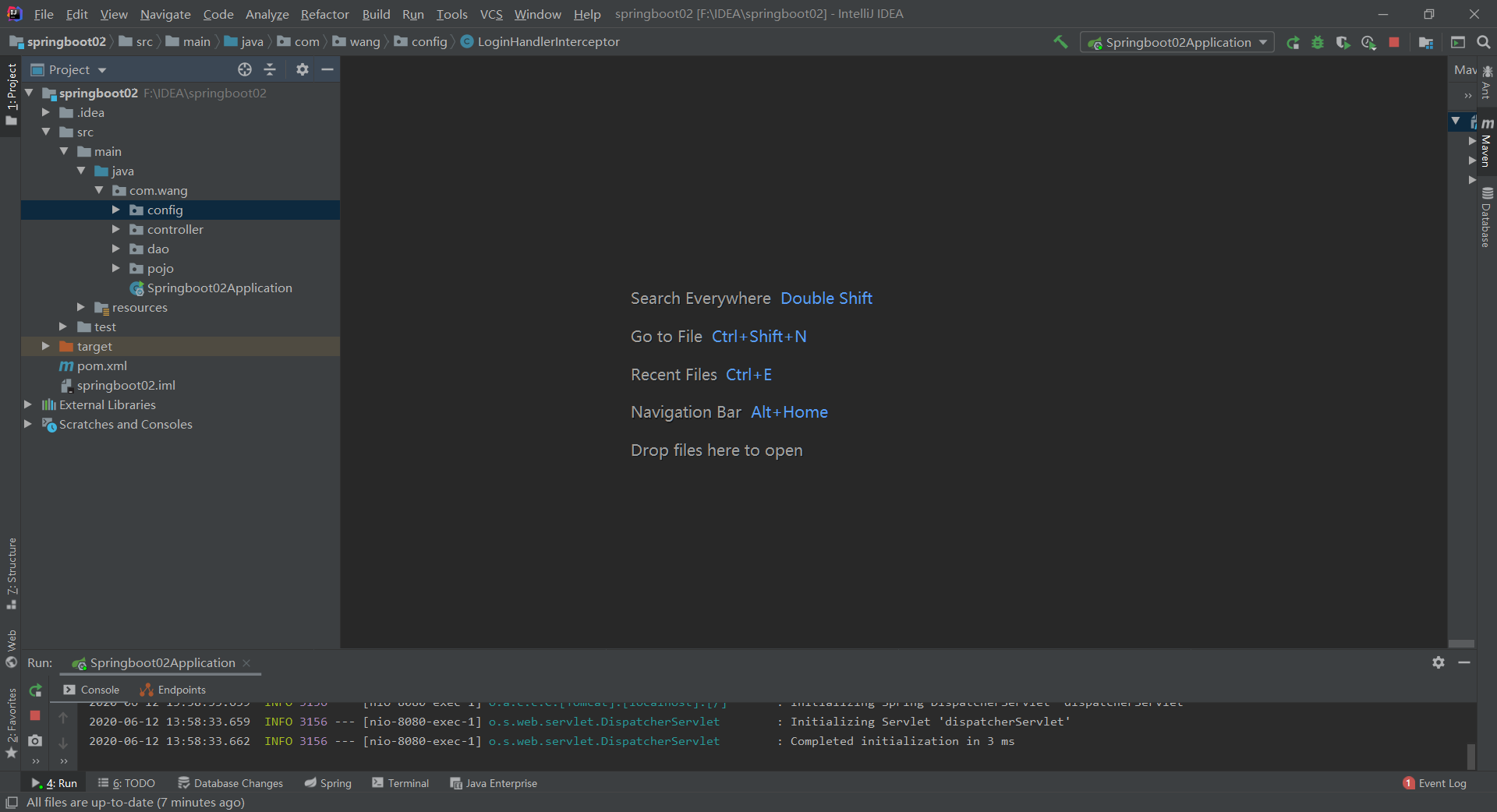Expand the controller package
The image size is (1497, 812).
tap(116, 229)
